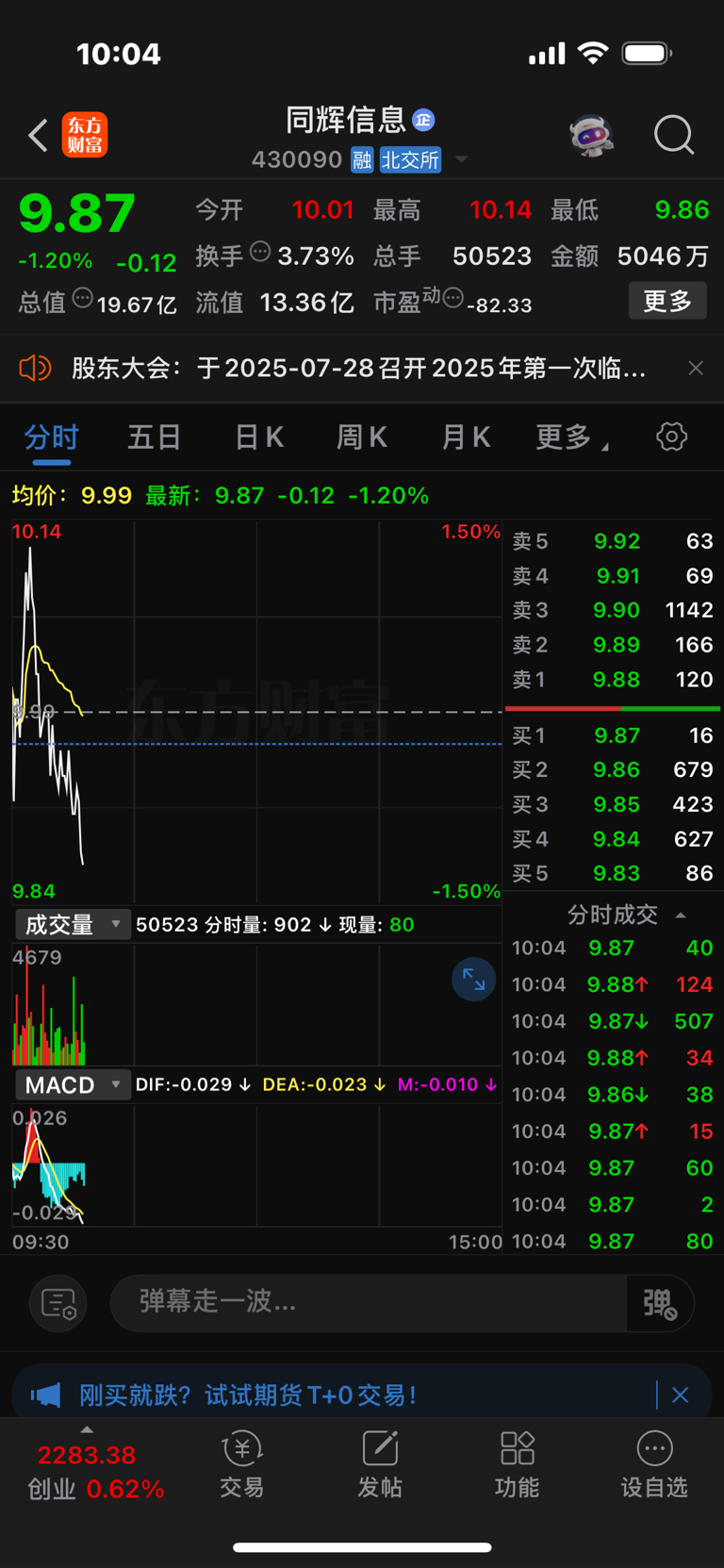Select 买3 price 9.85 row
Image resolution: width=724 pixels, height=1568 pixels.
point(613,804)
